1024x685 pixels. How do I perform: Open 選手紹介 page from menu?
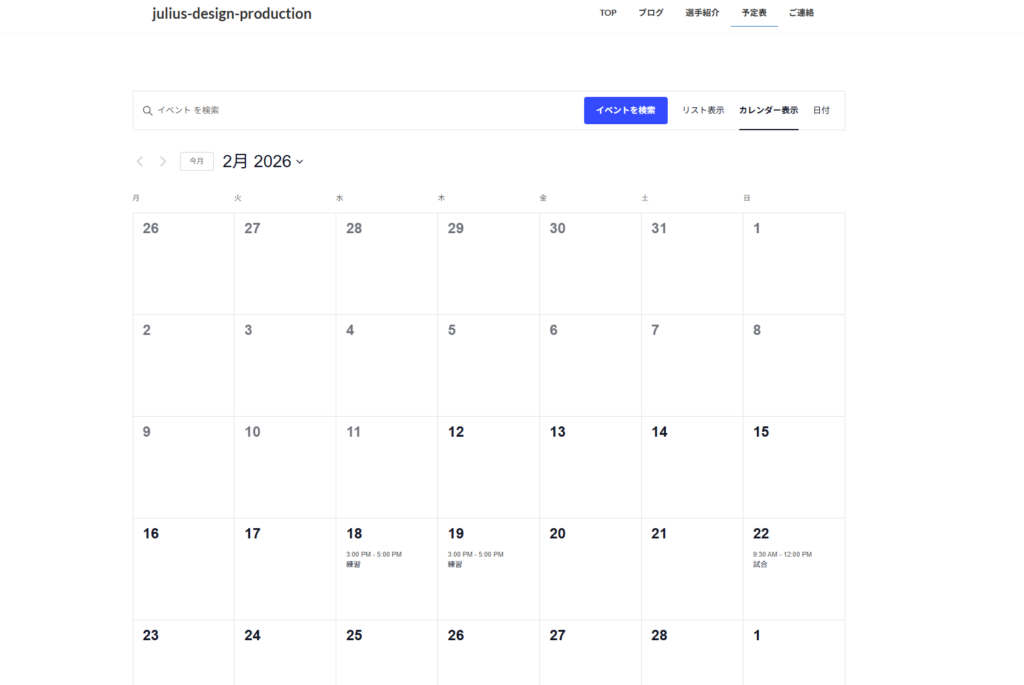point(702,13)
